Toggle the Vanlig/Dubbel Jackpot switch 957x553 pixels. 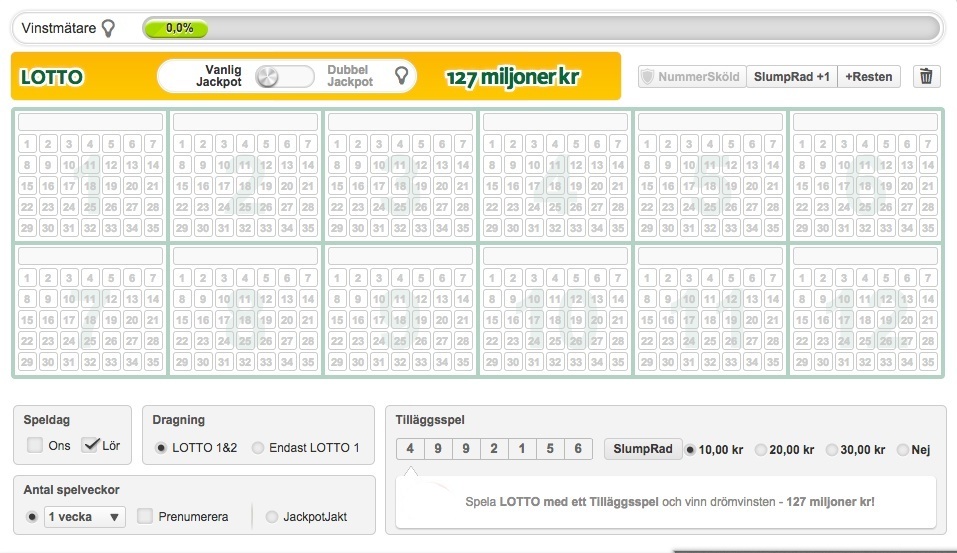284,76
